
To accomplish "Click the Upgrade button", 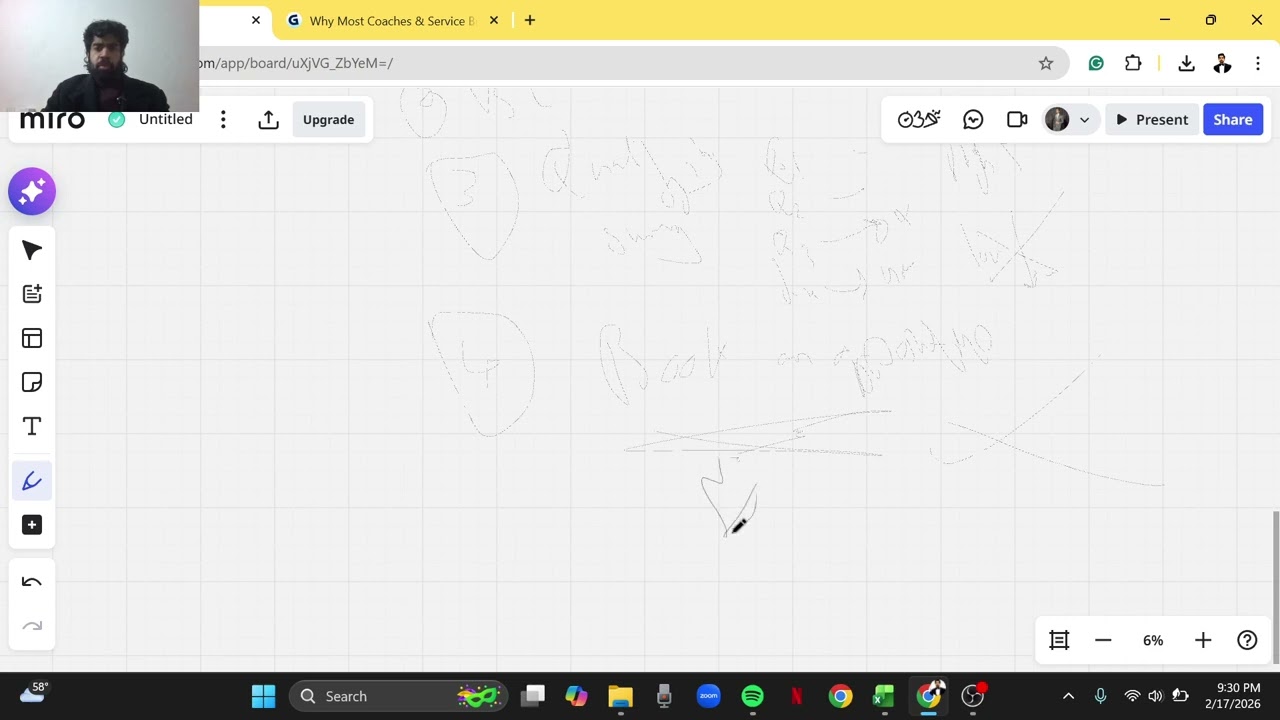I will pyautogui.click(x=328, y=119).
